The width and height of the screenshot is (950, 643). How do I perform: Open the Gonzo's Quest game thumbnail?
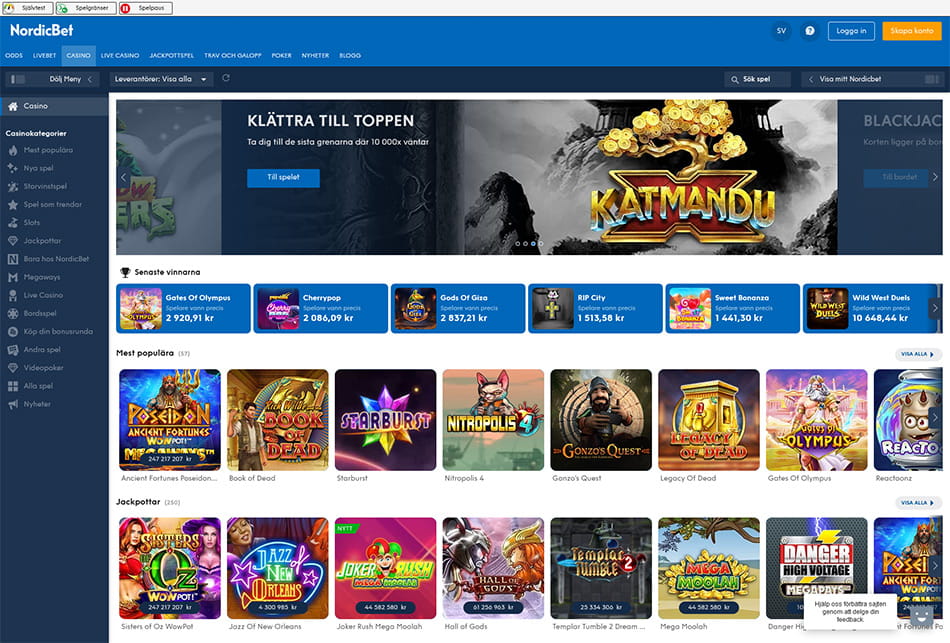pos(601,420)
